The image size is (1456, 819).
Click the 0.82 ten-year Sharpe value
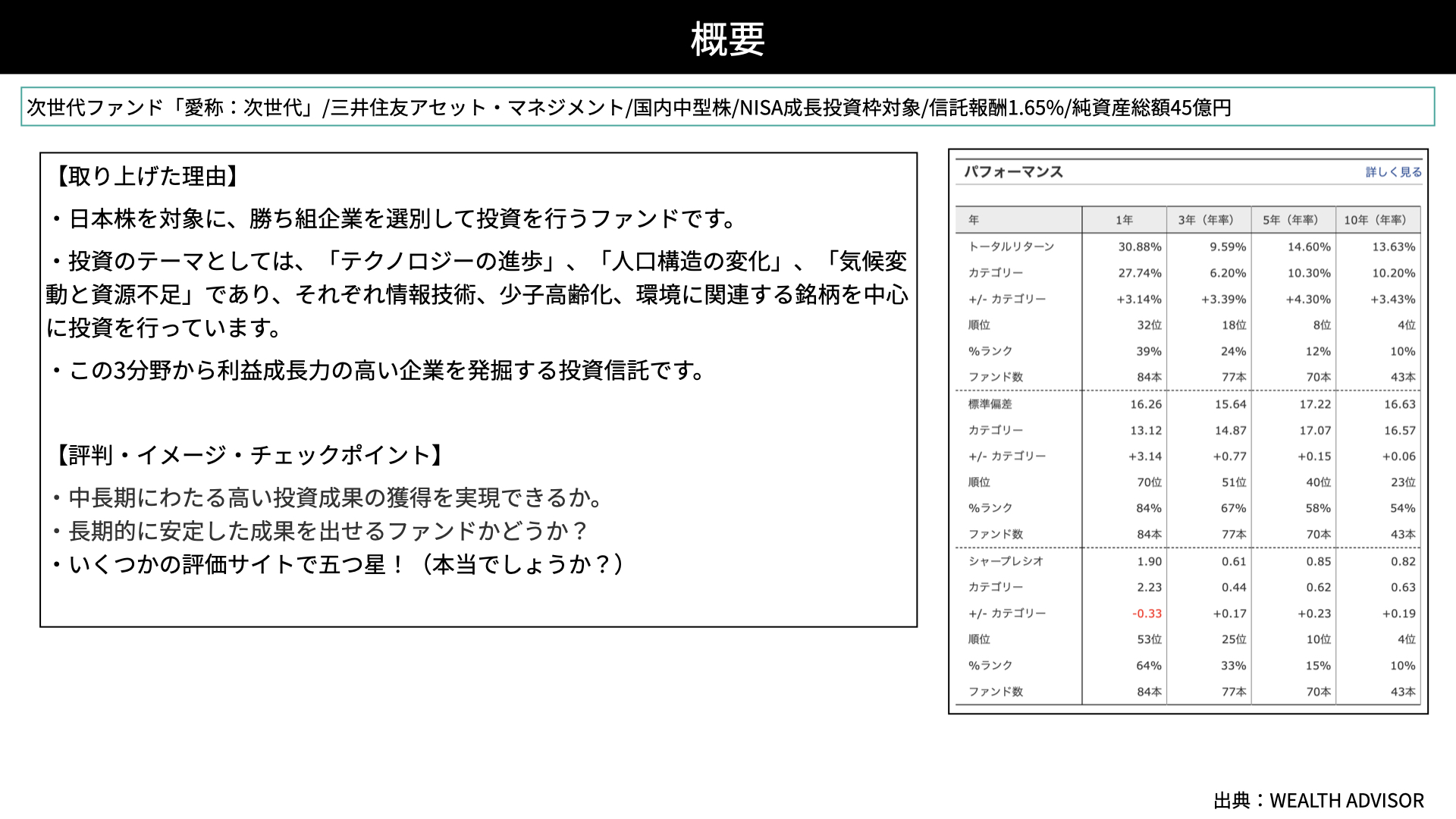pyautogui.click(x=1403, y=561)
